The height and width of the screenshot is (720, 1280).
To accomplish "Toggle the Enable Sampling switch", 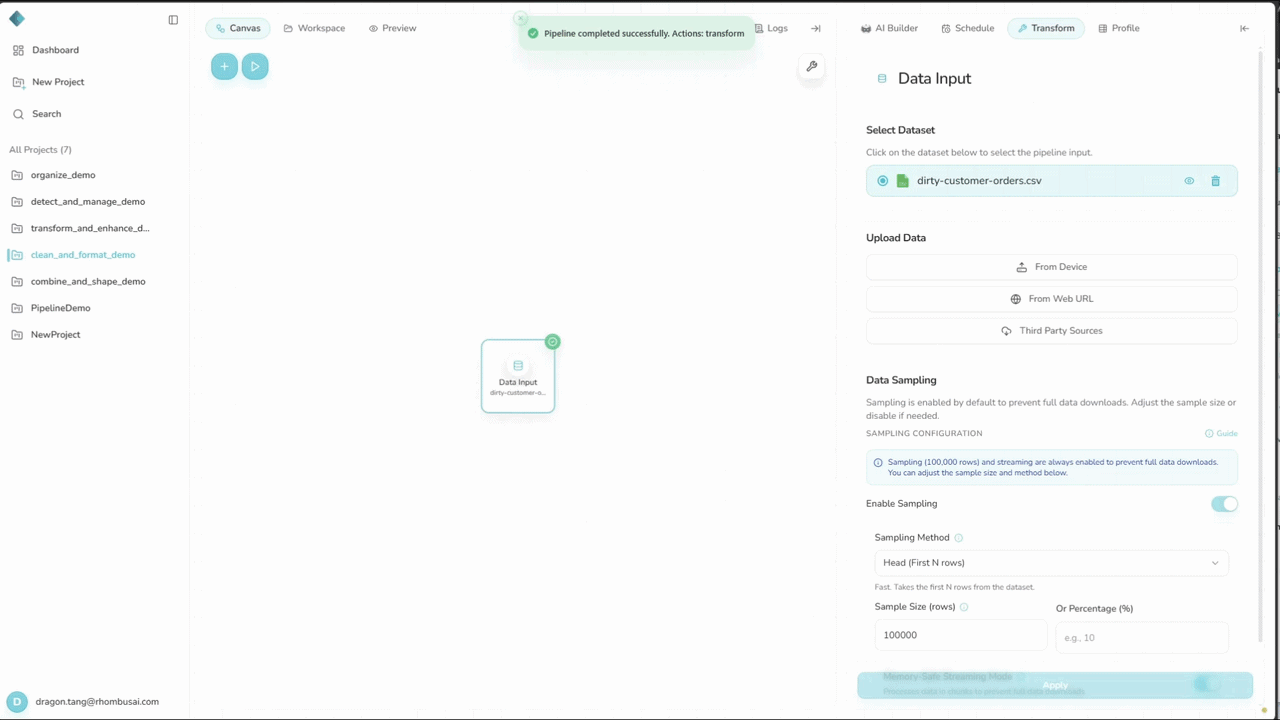I will coord(1224,504).
